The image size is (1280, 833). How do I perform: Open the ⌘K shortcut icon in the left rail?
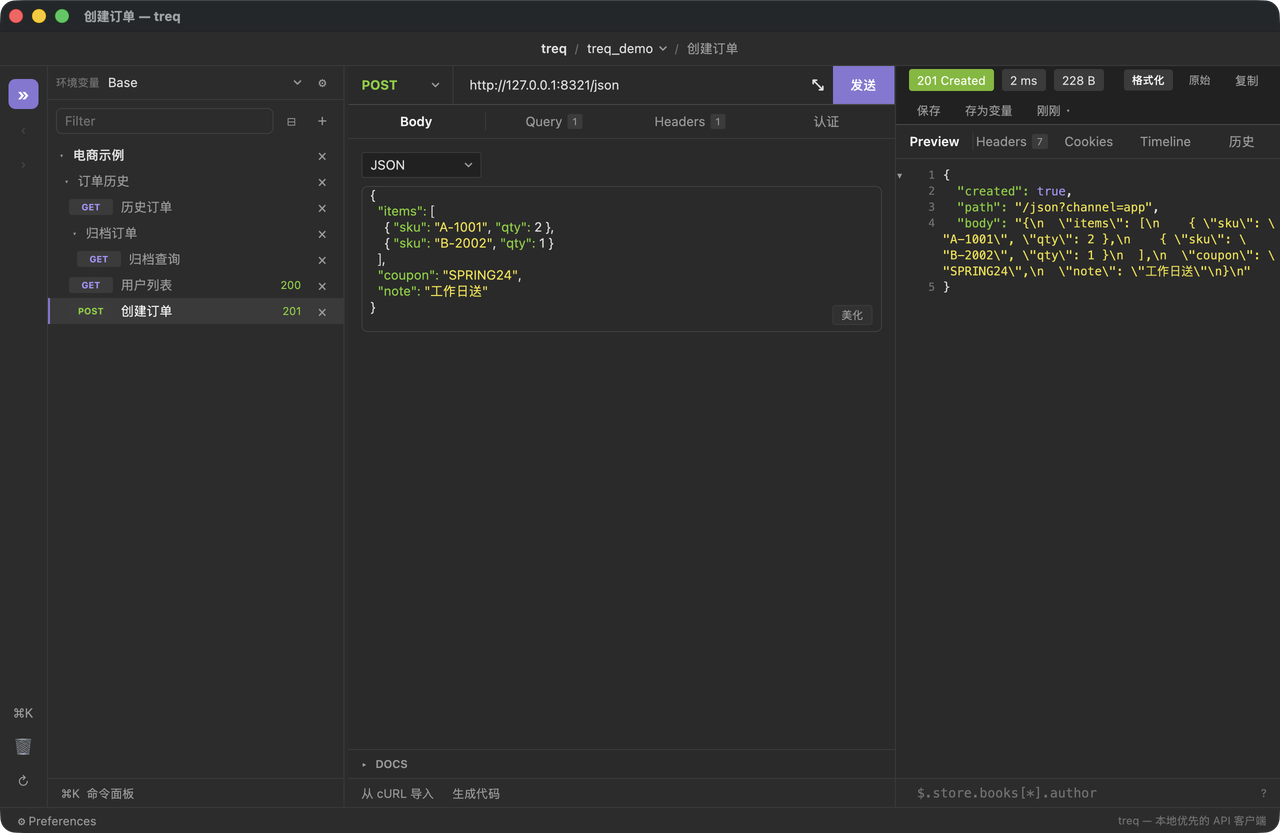click(x=23, y=713)
